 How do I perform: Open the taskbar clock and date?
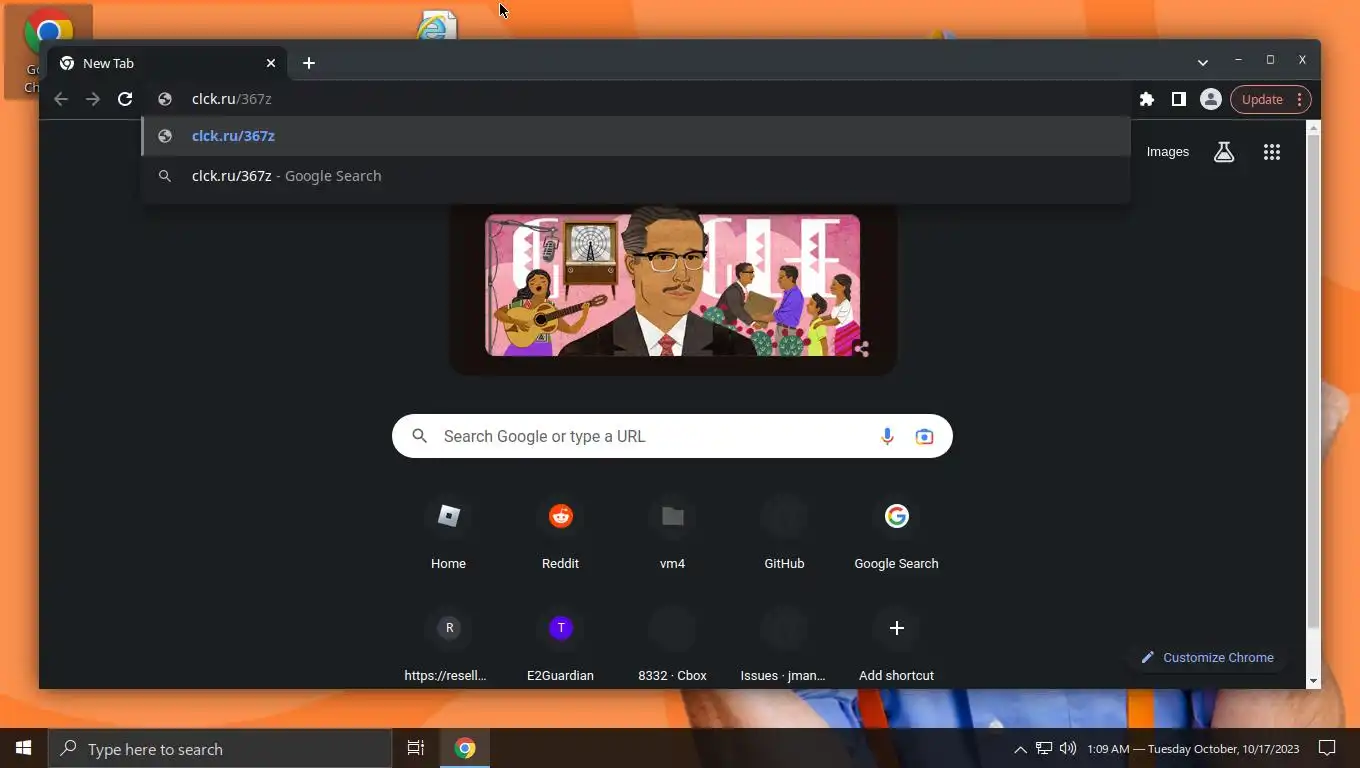coord(1193,749)
